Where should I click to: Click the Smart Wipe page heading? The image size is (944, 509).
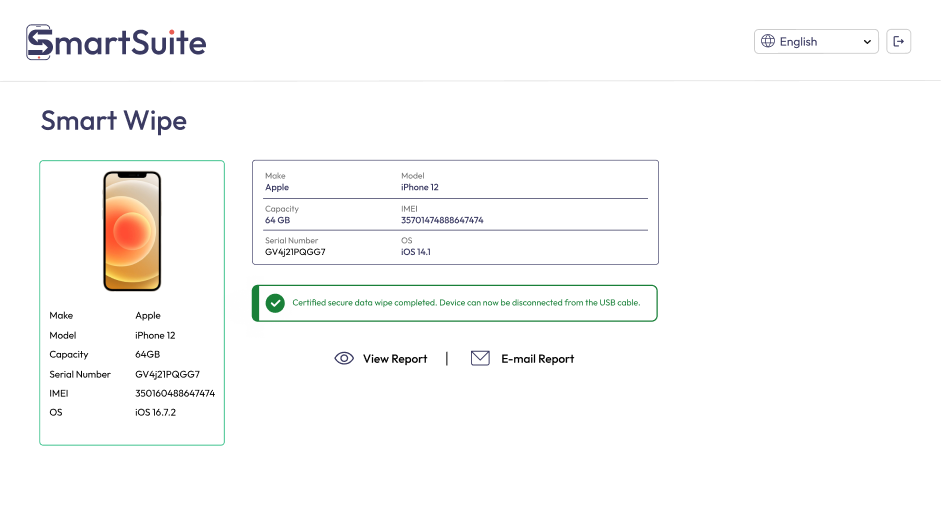click(x=113, y=121)
